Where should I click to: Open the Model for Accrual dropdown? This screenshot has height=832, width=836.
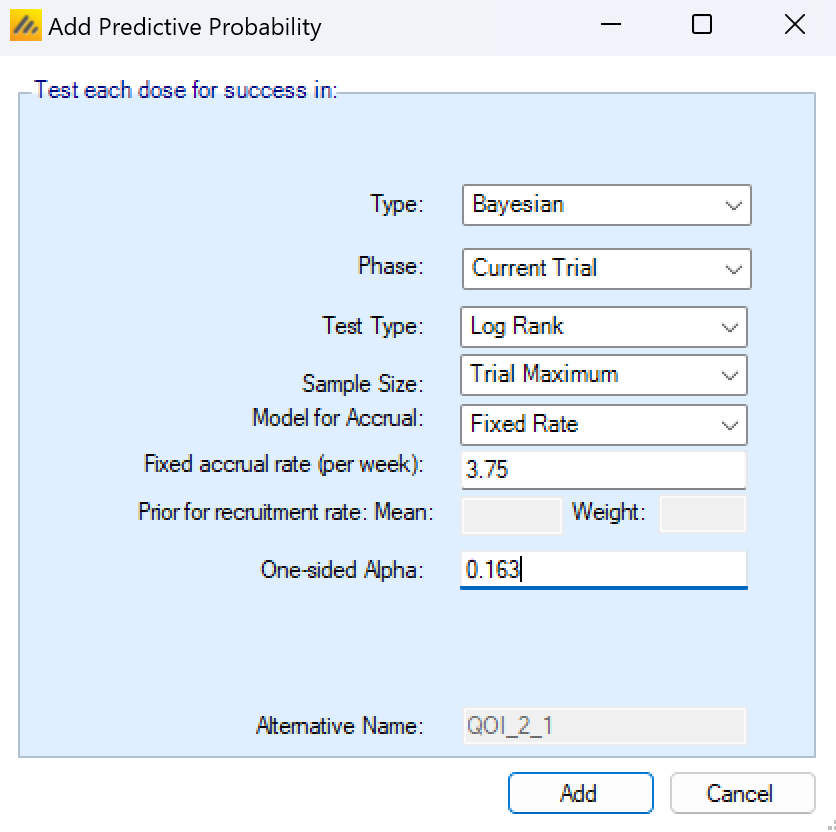(x=604, y=424)
